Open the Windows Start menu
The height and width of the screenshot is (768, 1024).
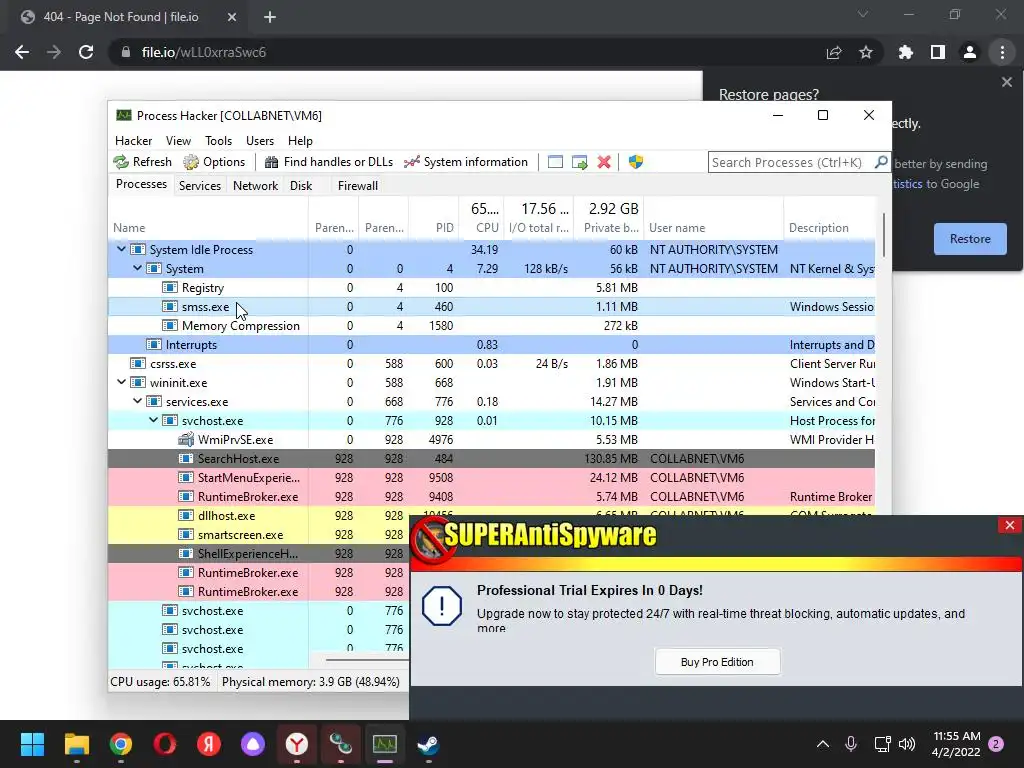[x=32, y=744]
